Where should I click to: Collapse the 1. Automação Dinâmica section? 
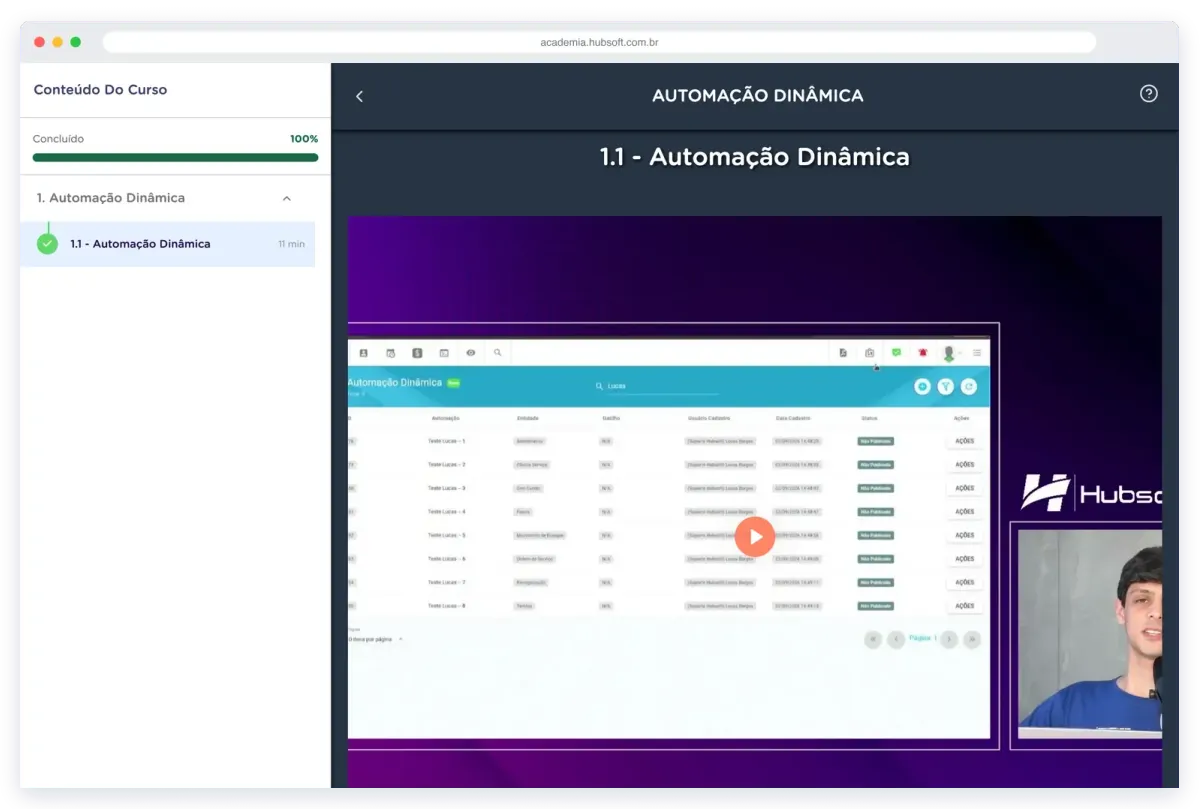coord(287,198)
